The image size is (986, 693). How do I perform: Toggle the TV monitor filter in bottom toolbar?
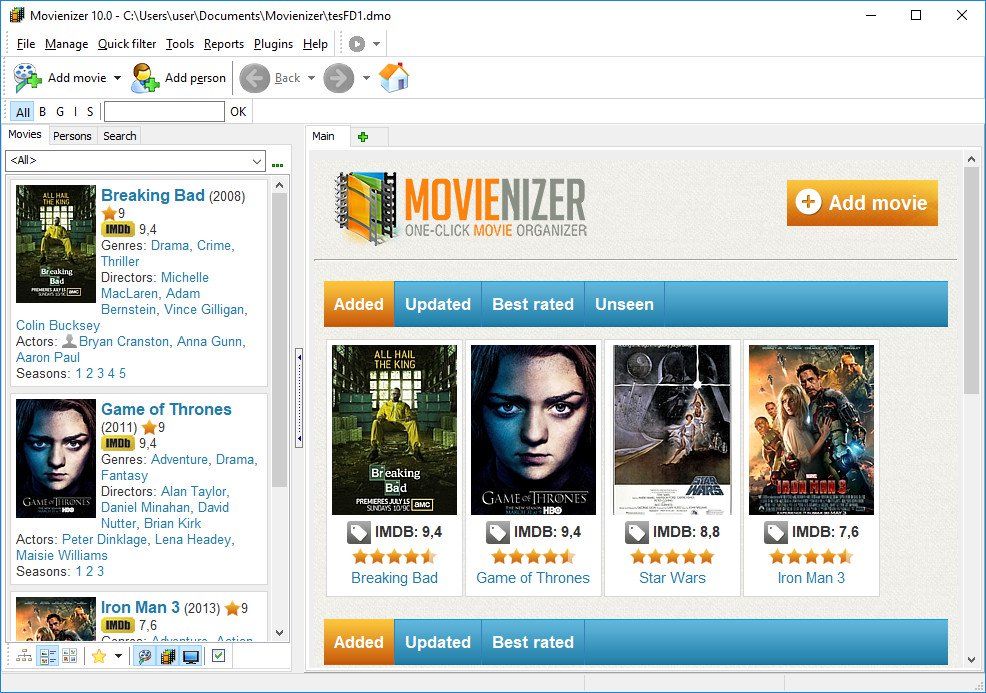(x=191, y=657)
